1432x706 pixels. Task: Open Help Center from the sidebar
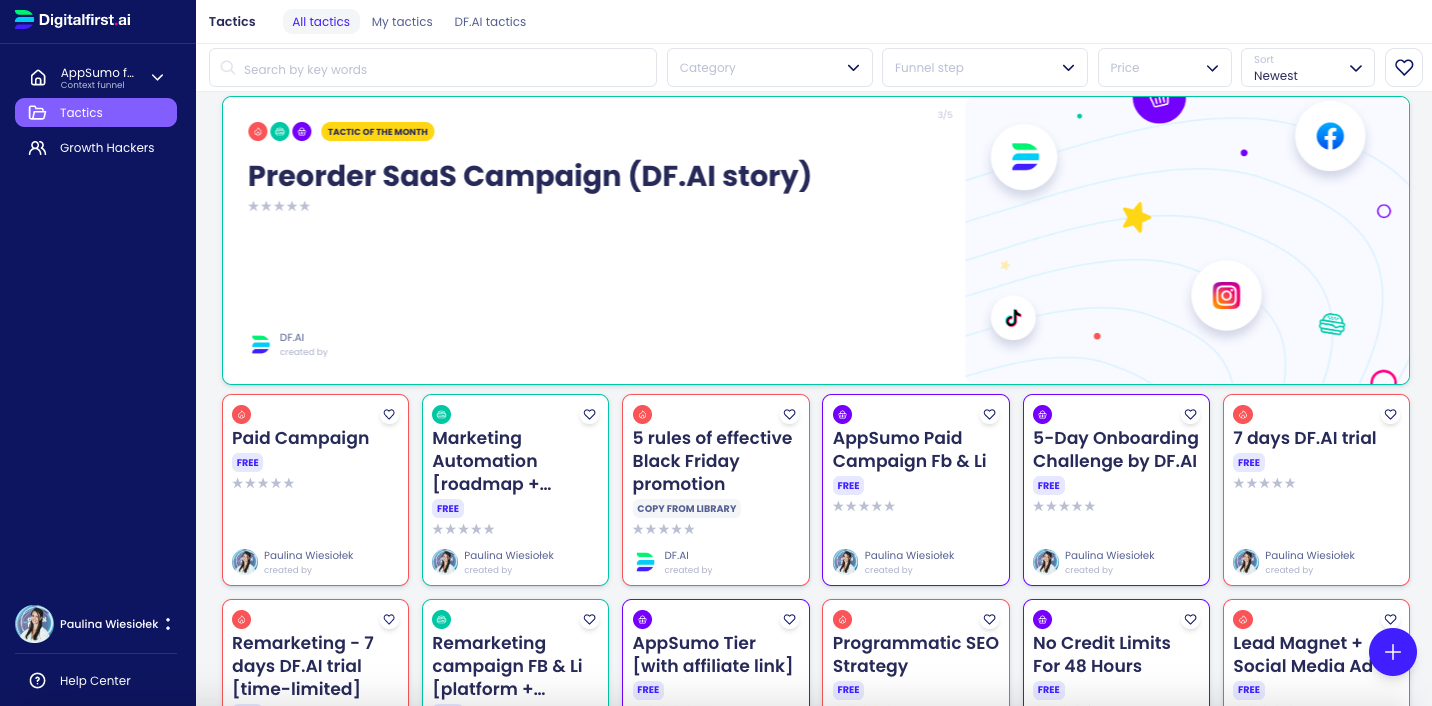[x=95, y=681]
